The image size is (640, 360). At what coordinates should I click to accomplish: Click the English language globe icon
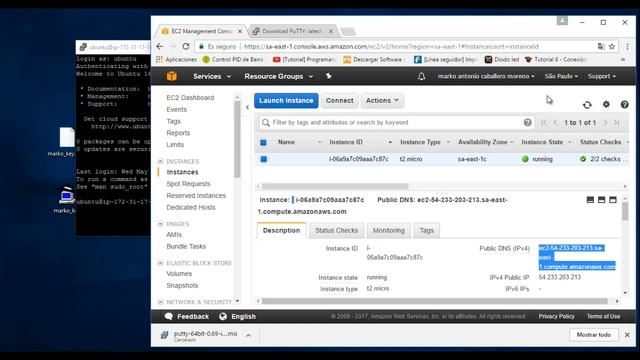coord(223,316)
